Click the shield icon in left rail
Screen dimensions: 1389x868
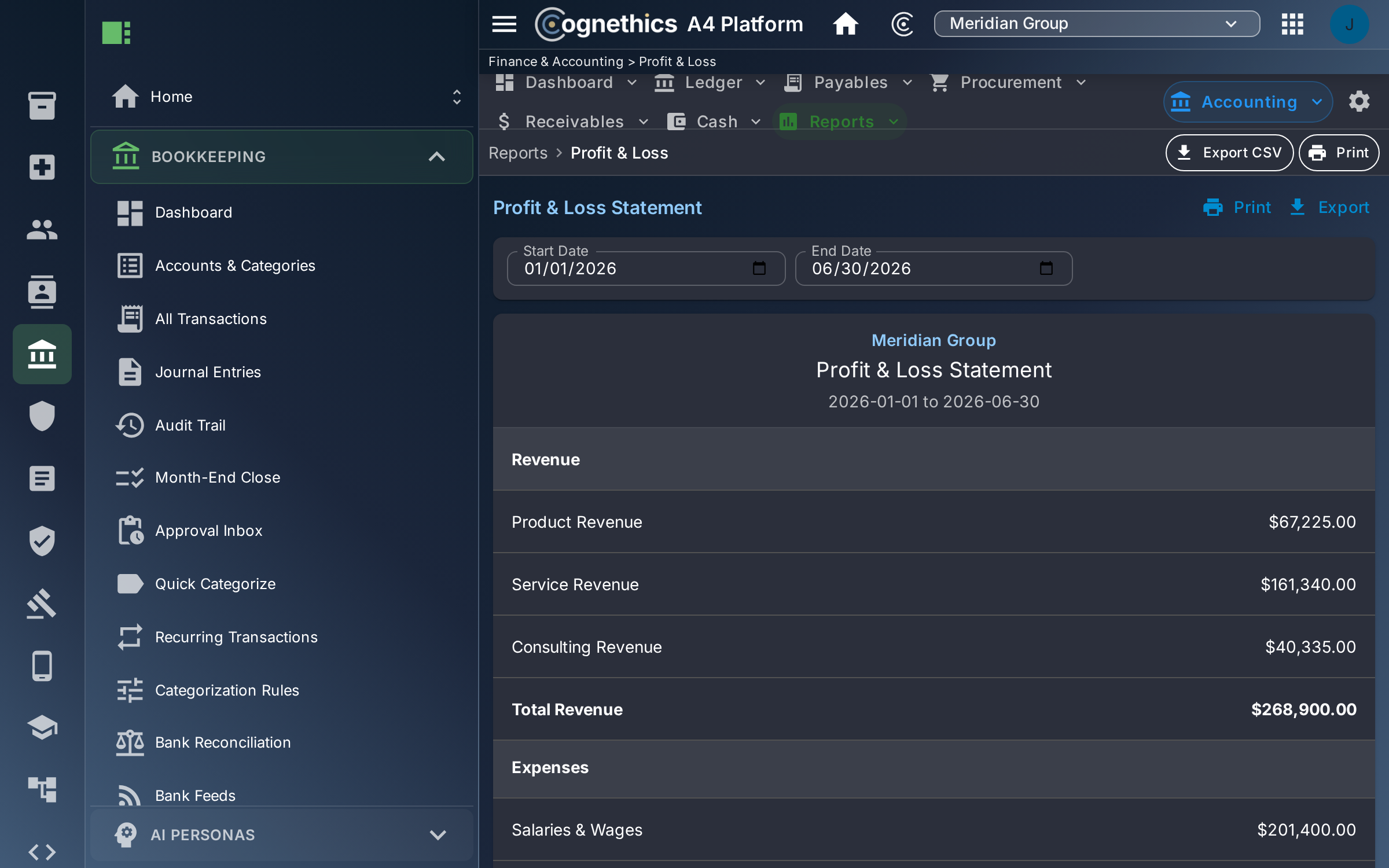click(x=42, y=415)
